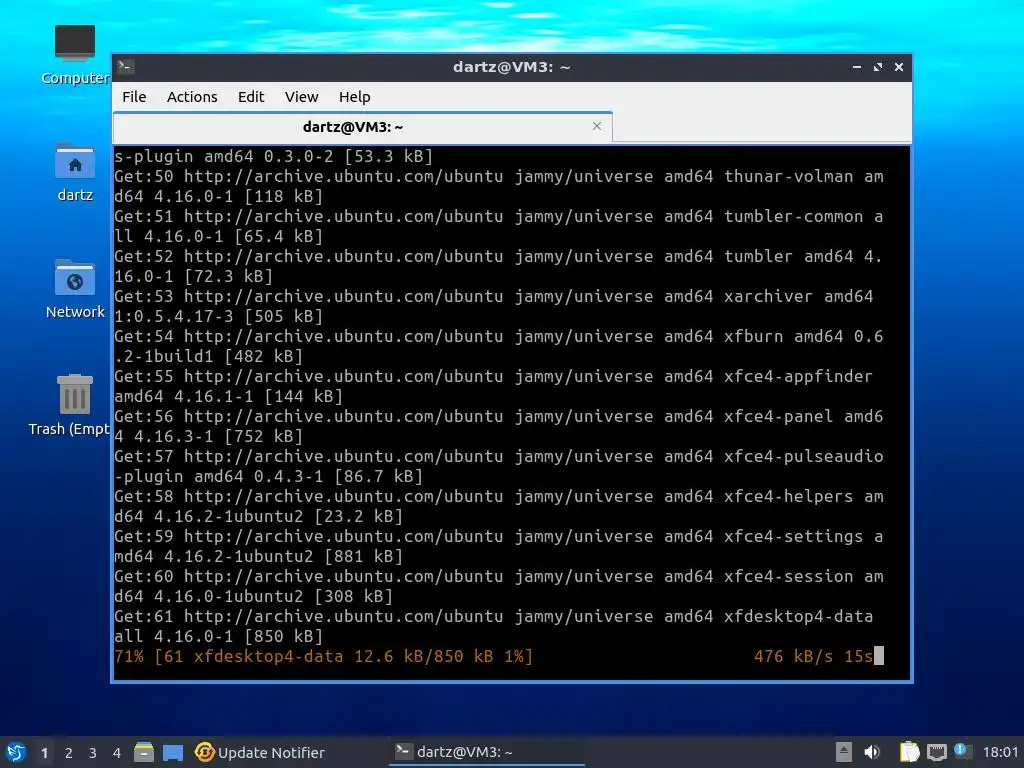Switch to workspace 4 in pager

pos(117,753)
